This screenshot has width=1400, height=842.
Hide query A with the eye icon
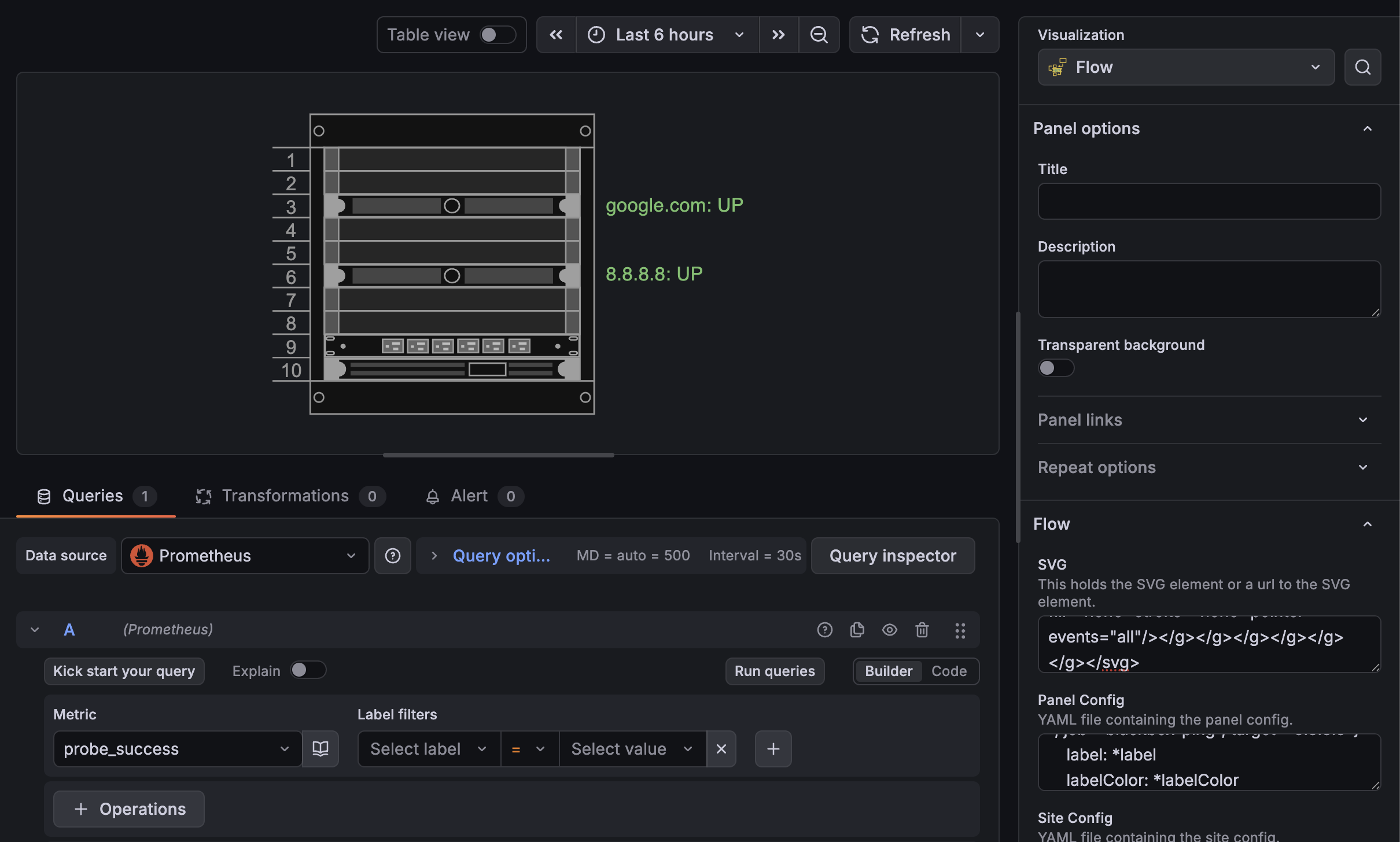(889, 630)
